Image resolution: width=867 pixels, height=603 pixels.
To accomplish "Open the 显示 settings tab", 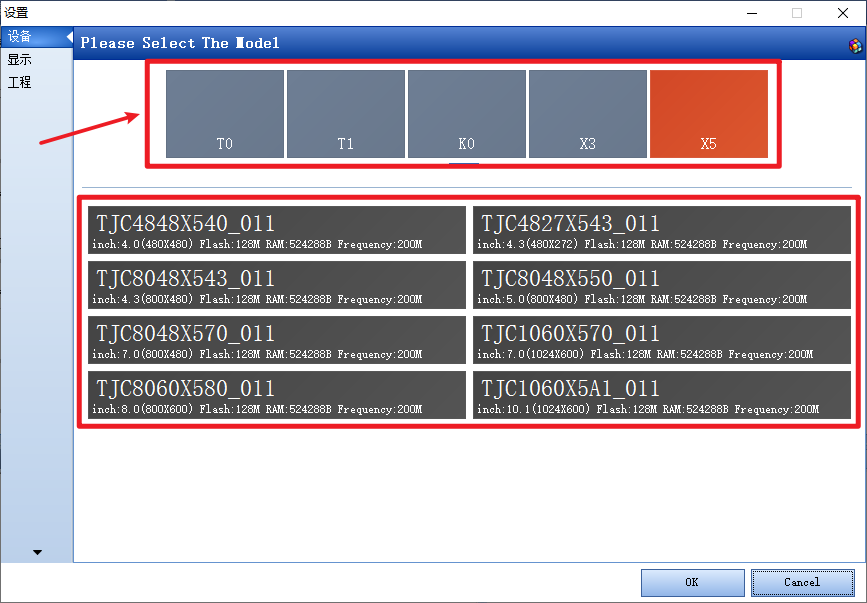I will 36,59.
